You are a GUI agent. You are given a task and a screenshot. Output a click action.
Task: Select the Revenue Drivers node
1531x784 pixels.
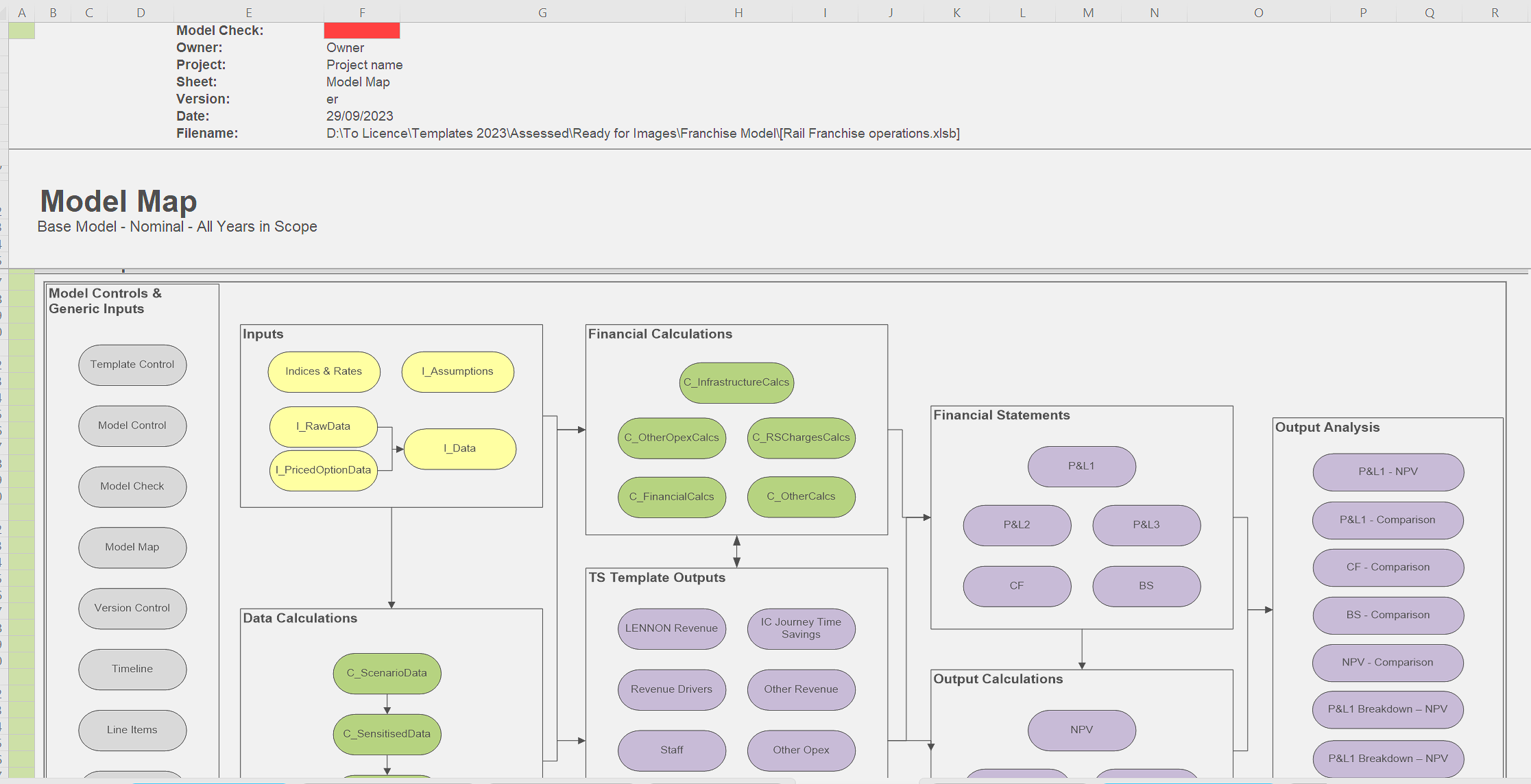(x=672, y=689)
